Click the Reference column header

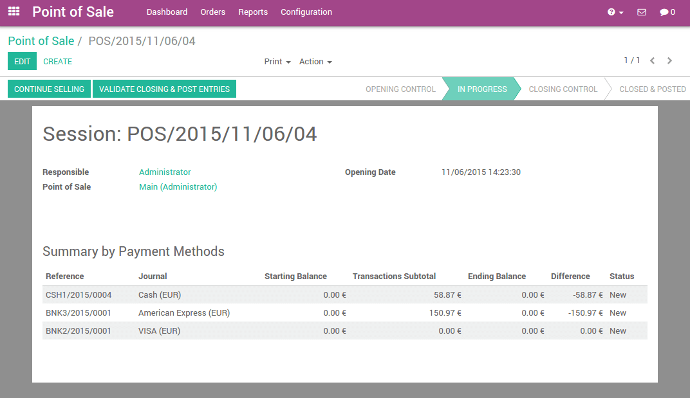pos(65,276)
